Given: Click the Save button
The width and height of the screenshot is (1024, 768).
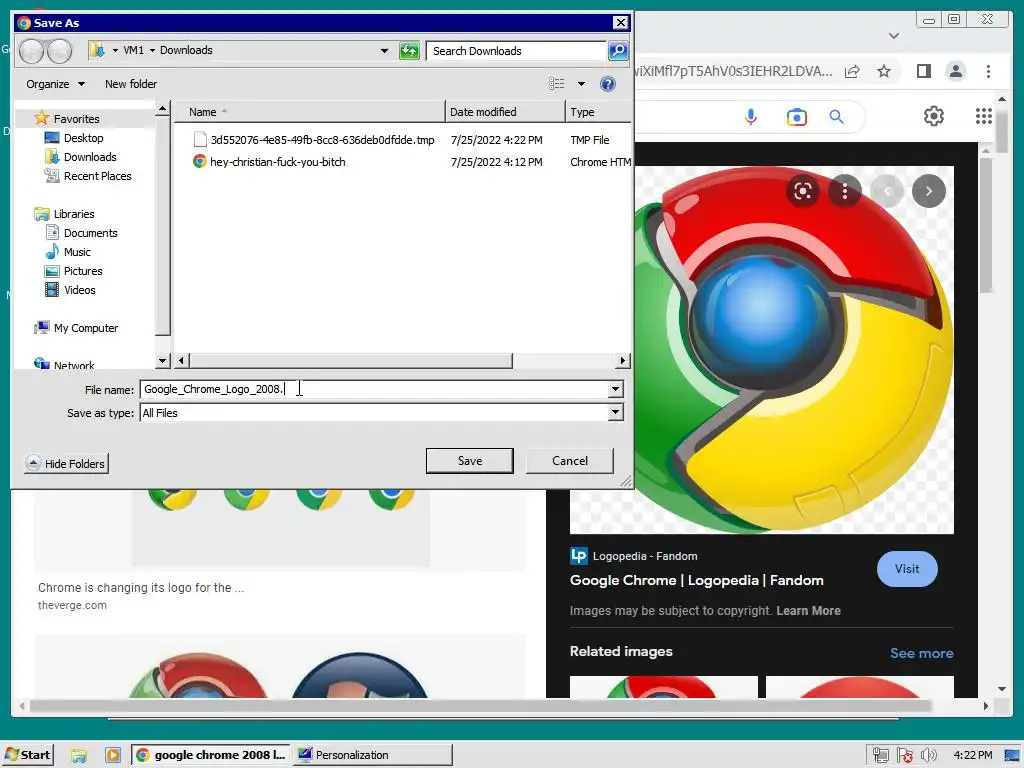Looking at the screenshot, I should pyautogui.click(x=470, y=461).
